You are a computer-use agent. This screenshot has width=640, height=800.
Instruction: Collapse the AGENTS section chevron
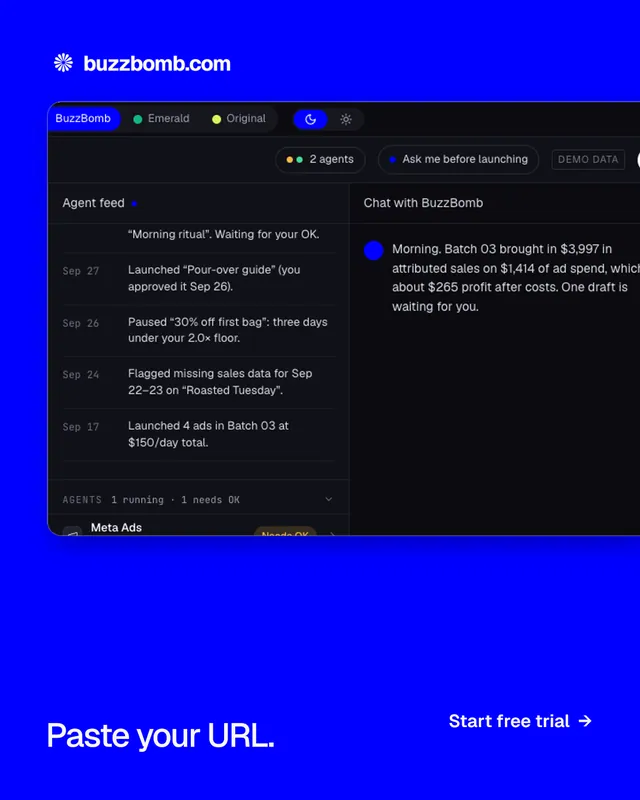tap(329, 499)
